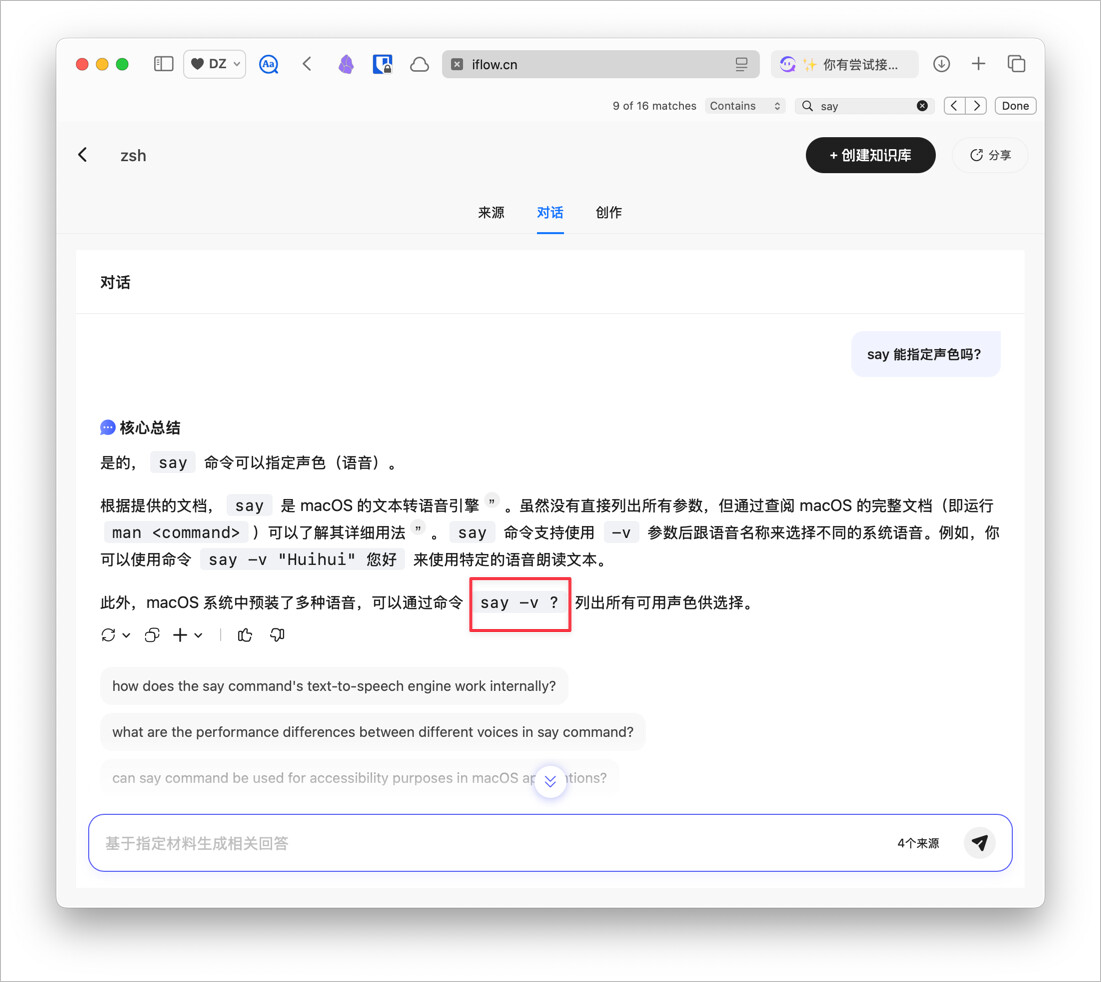1101x982 pixels.
Task: Open Safari downloads icon
Action: (x=941, y=64)
